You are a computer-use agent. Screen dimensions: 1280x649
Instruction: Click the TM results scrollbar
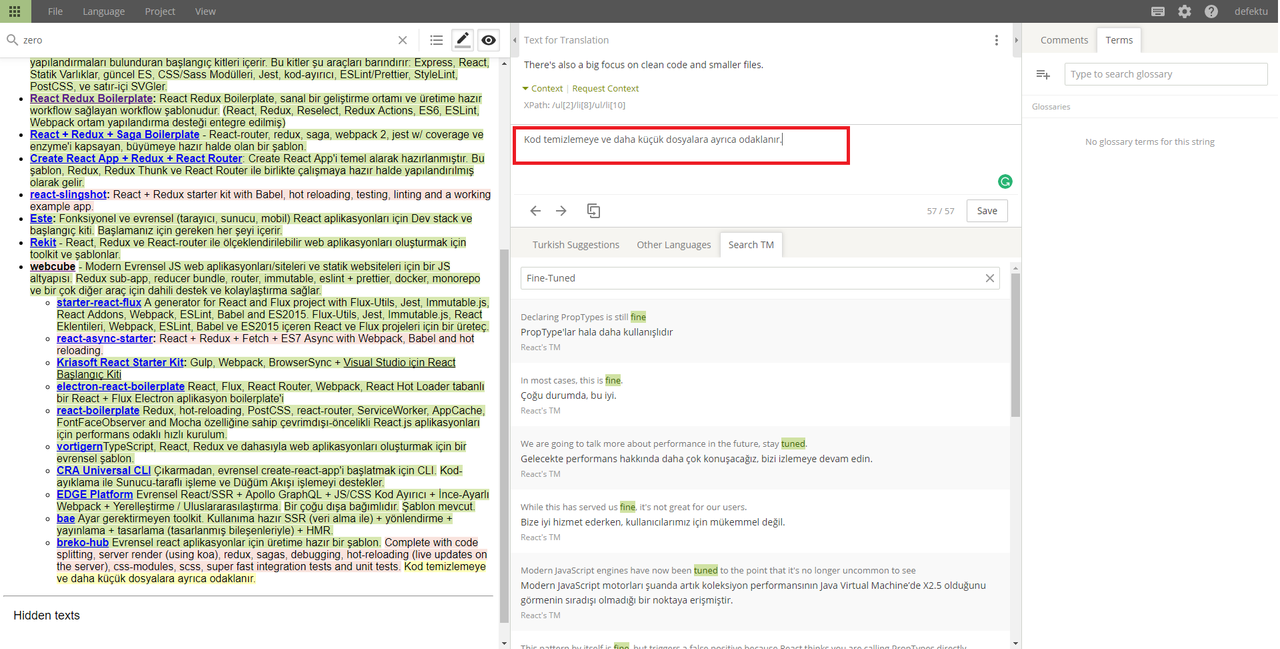[1015, 345]
